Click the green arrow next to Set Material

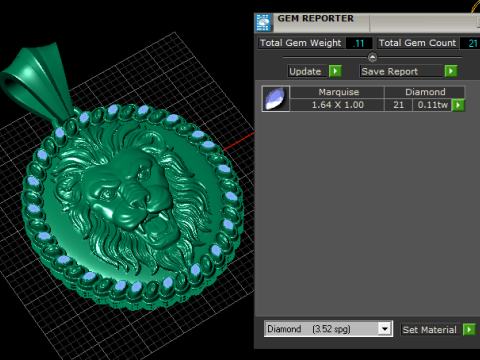pyautogui.click(x=469, y=330)
